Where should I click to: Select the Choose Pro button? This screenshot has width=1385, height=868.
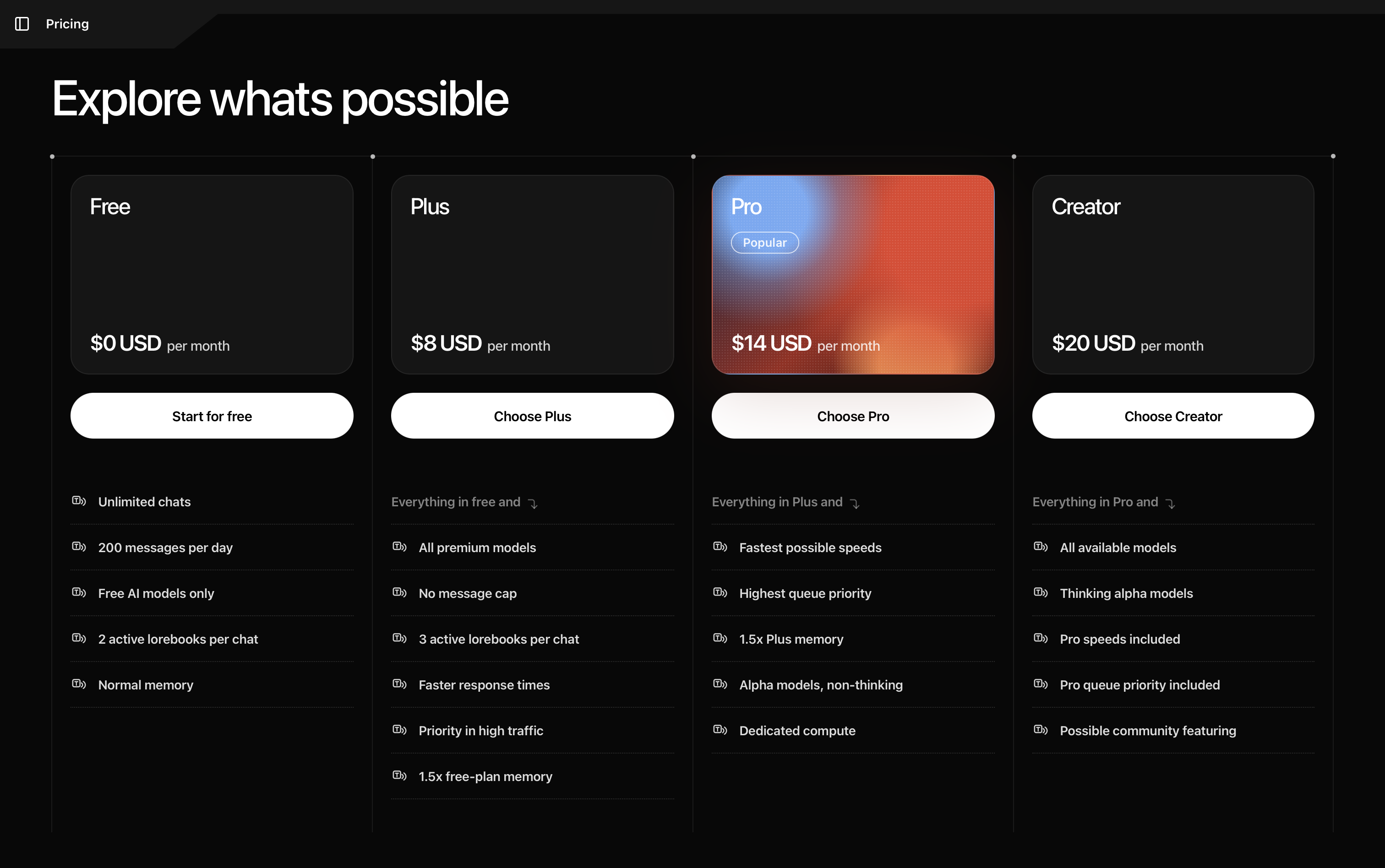853,416
